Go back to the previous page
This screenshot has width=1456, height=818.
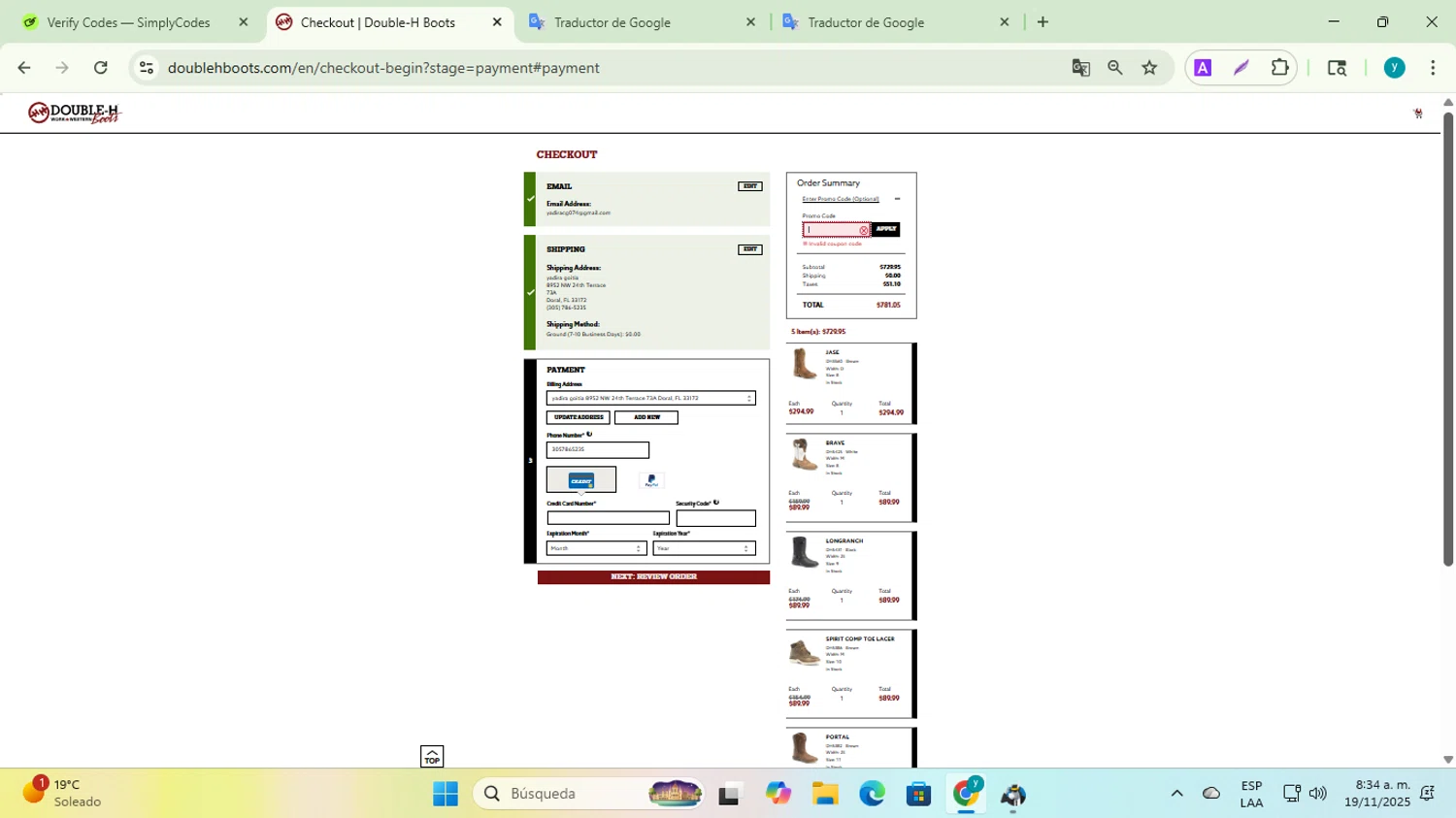[x=24, y=68]
